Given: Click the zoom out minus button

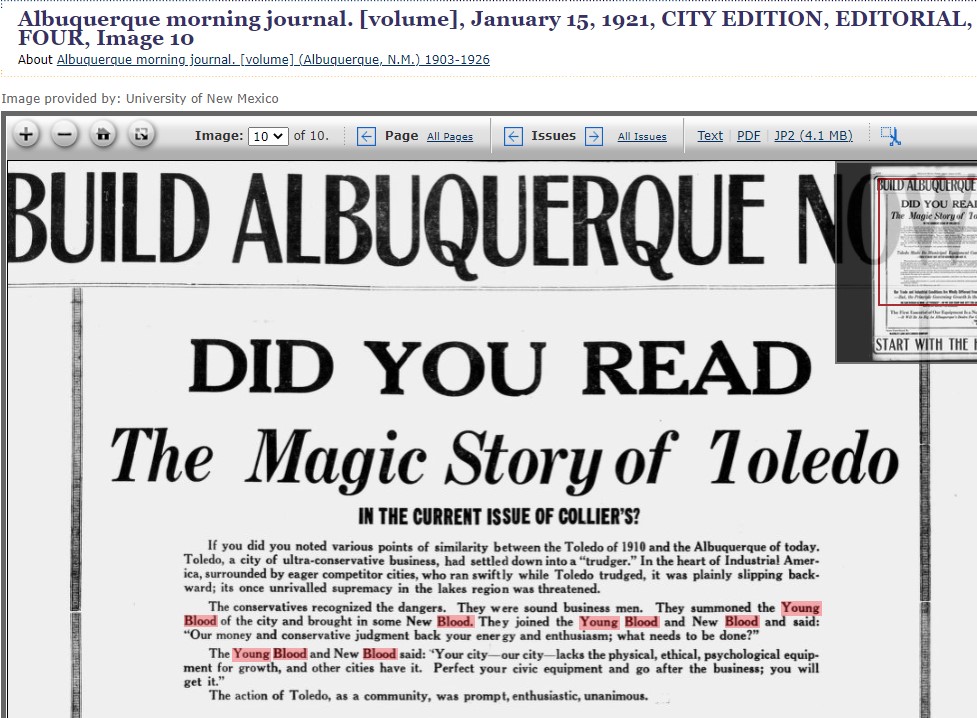Looking at the screenshot, I should [x=65, y=135].
